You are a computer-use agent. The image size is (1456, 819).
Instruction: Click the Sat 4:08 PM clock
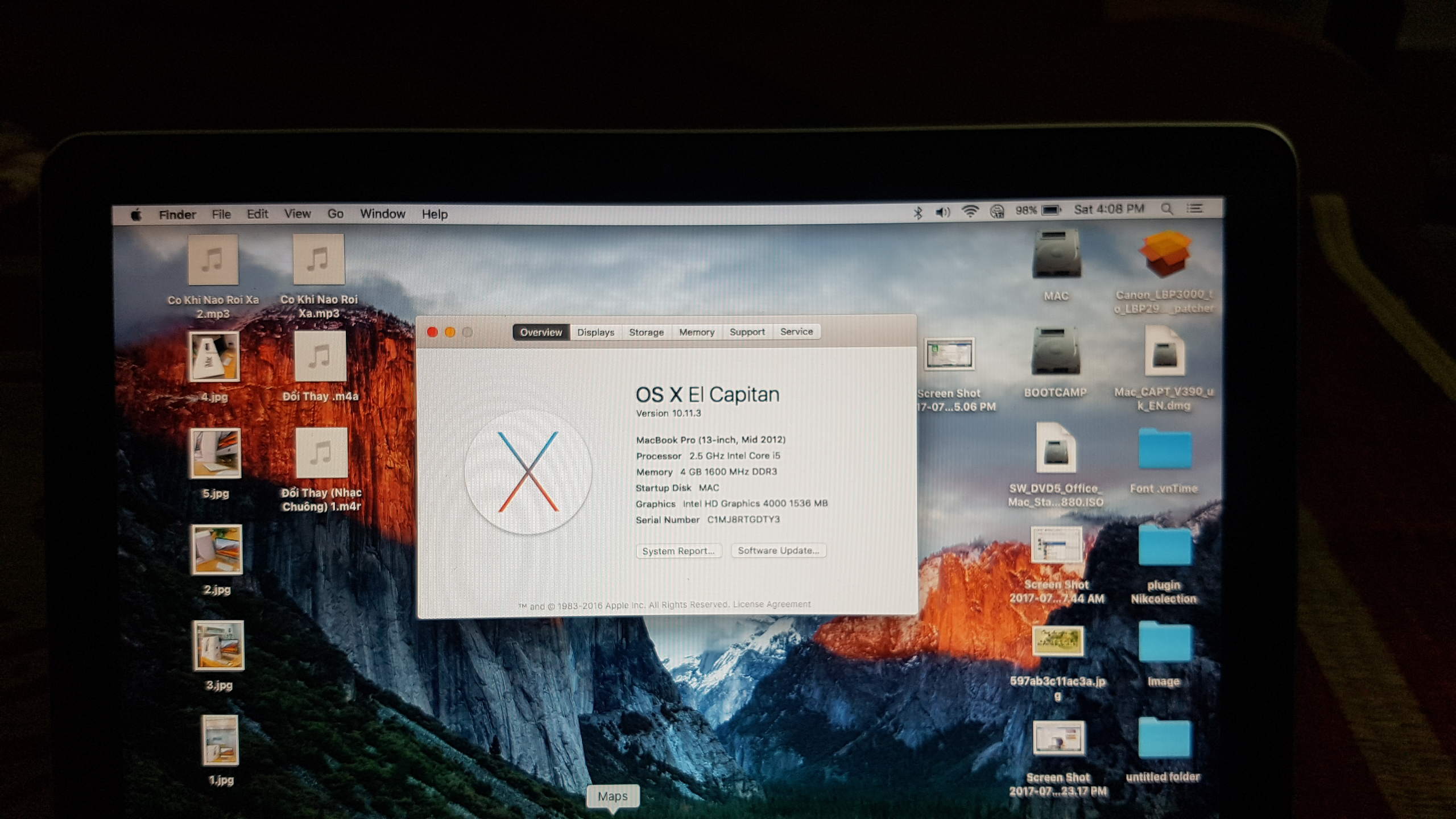[x=1109, y=209]
